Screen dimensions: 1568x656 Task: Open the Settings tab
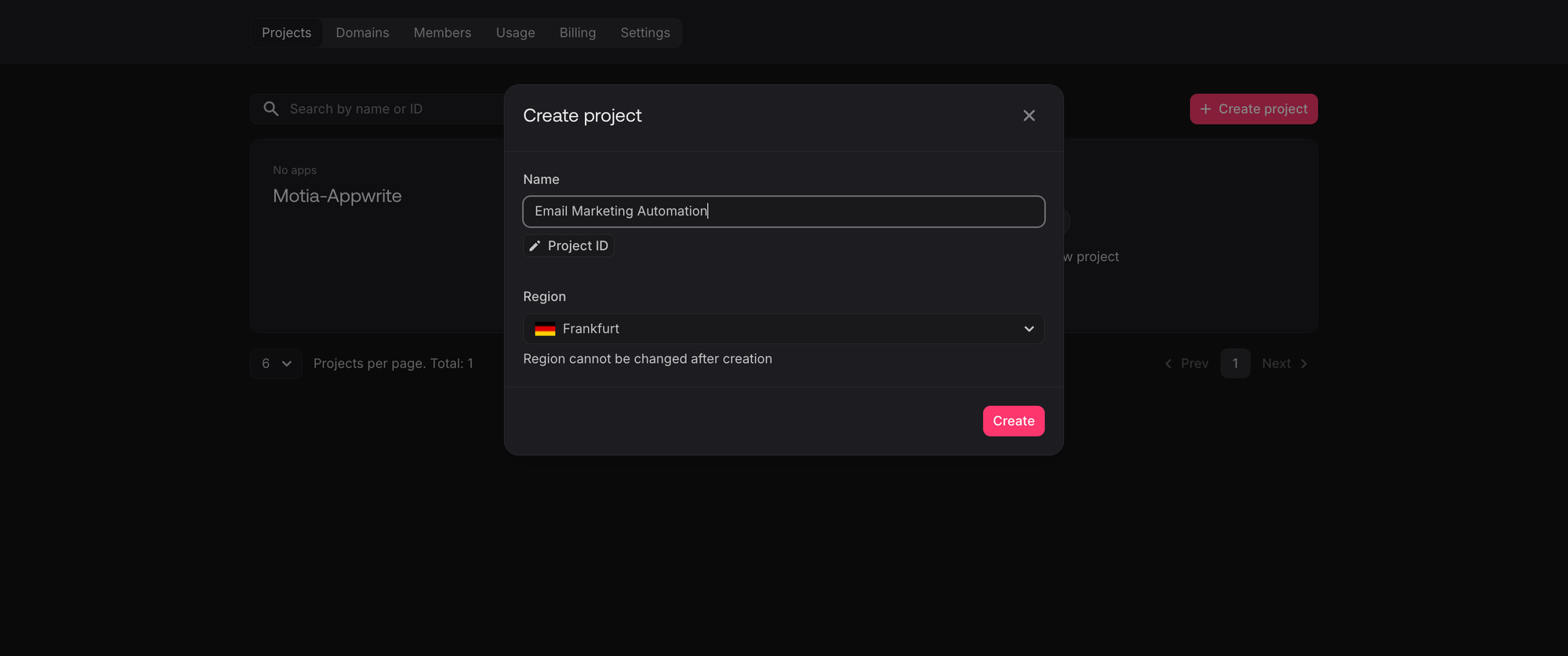pos(644,33)
